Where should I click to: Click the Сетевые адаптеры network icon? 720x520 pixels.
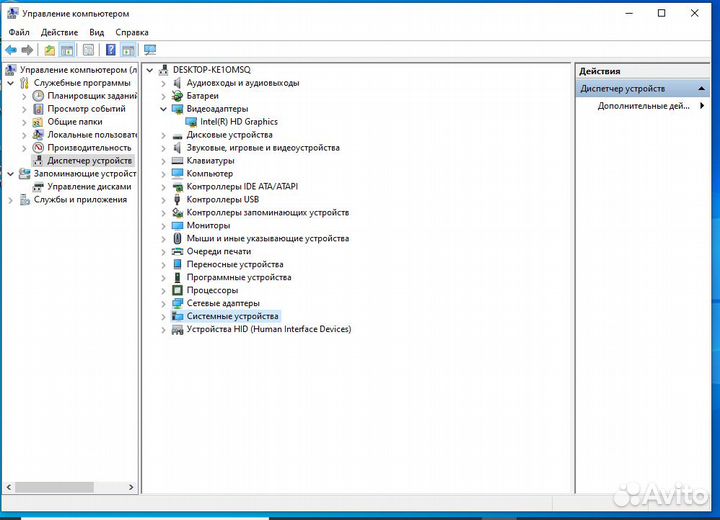point(177,303)
